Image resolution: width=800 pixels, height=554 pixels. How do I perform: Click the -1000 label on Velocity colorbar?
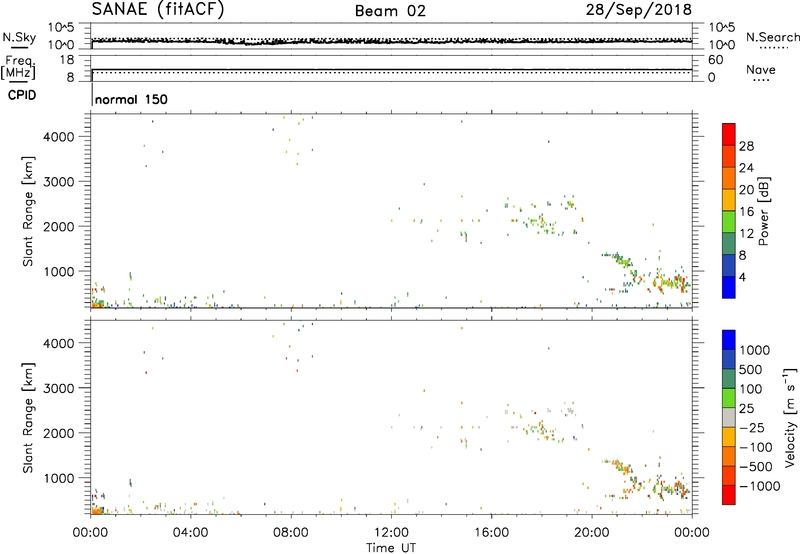760,486
